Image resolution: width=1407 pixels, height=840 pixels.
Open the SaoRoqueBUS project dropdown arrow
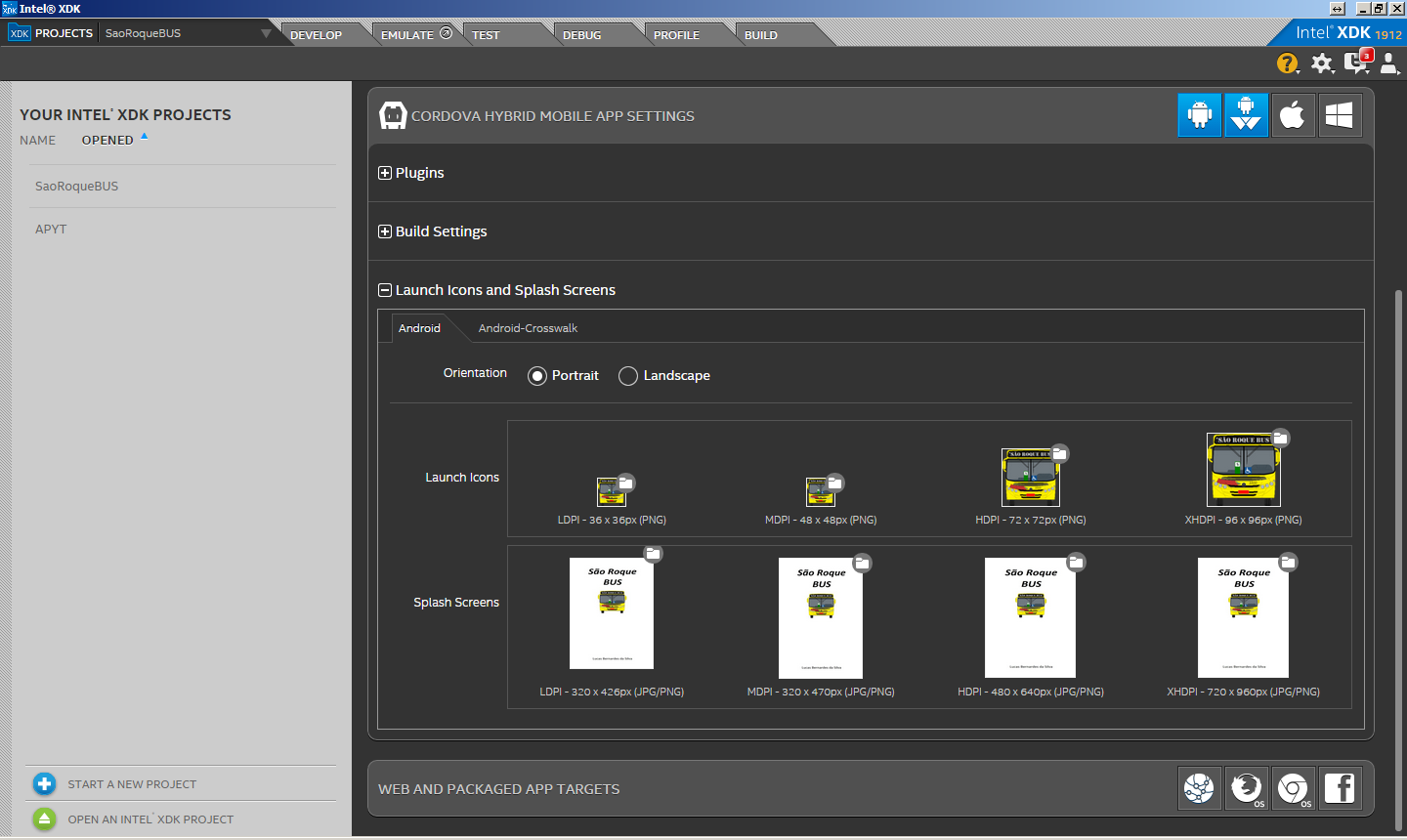(x=266, y=33)
